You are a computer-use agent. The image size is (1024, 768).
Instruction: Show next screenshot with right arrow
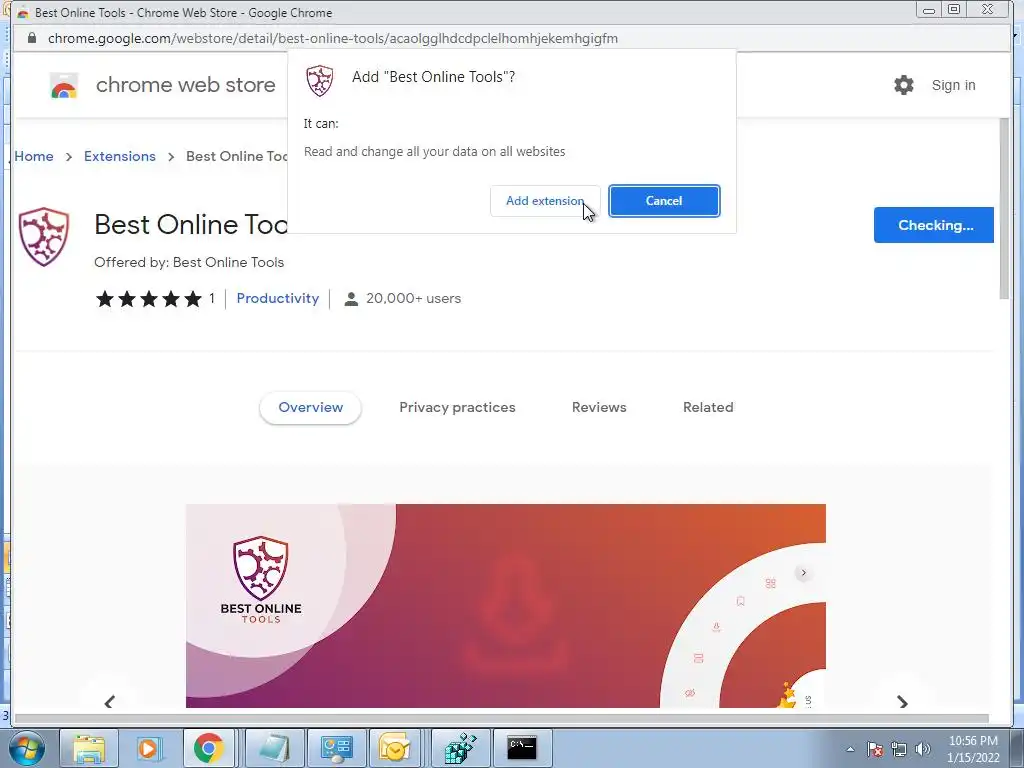[x=903, y=701]
